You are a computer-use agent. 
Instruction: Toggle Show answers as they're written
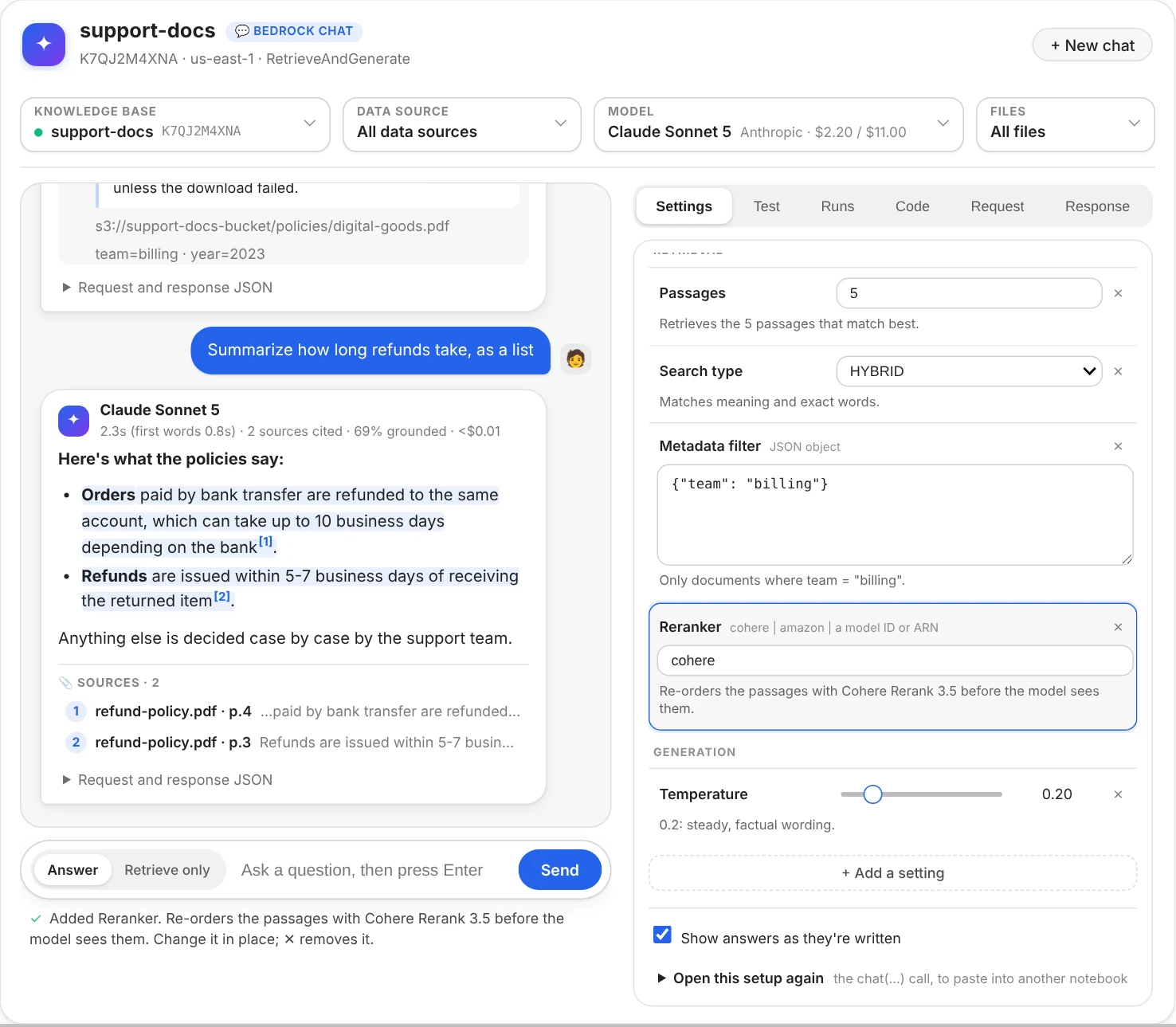point(662,935)
